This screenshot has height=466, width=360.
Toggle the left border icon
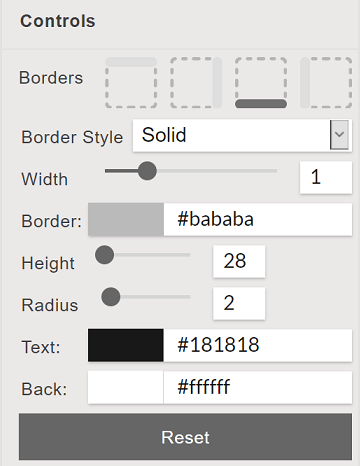pos(326,83)
